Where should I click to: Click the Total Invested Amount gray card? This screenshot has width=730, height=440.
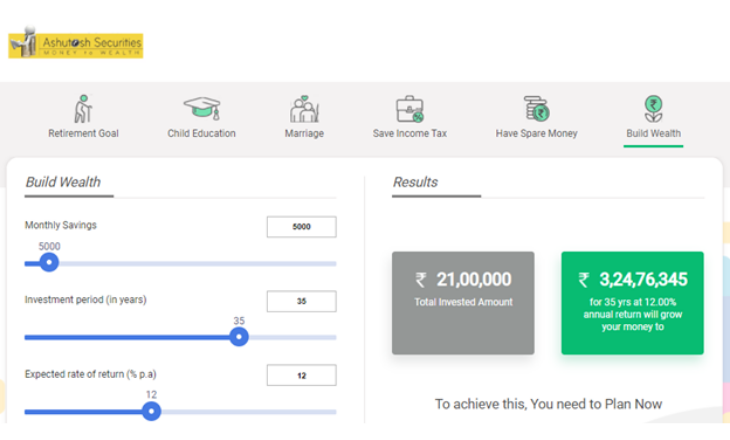[x=463, y=303]
